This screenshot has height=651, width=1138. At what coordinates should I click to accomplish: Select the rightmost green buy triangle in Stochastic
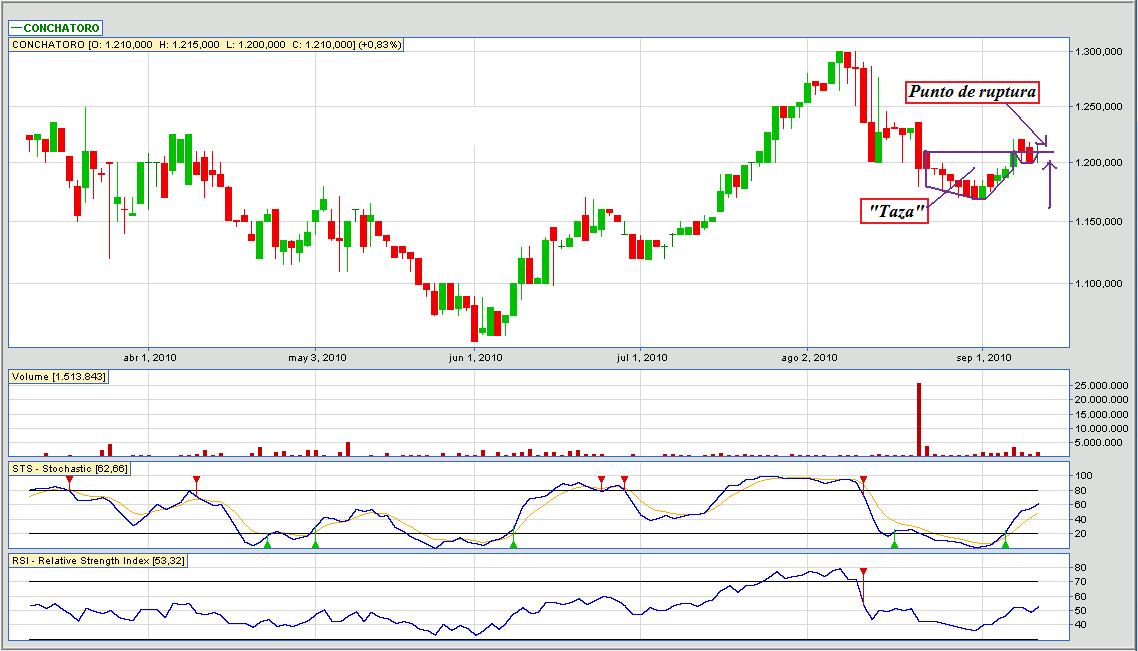[x=1005, y=543]
